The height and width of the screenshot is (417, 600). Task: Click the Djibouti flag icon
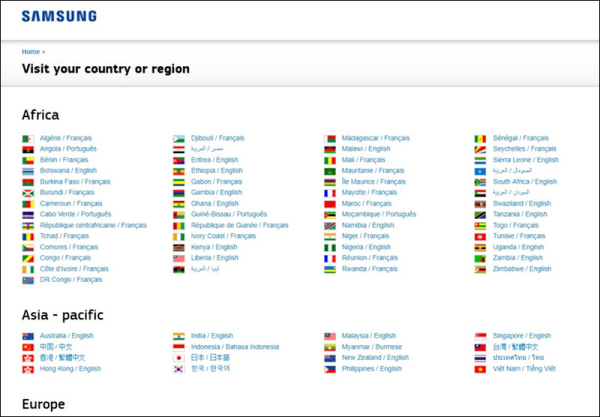pyautogui.click(x=179, y=138)
